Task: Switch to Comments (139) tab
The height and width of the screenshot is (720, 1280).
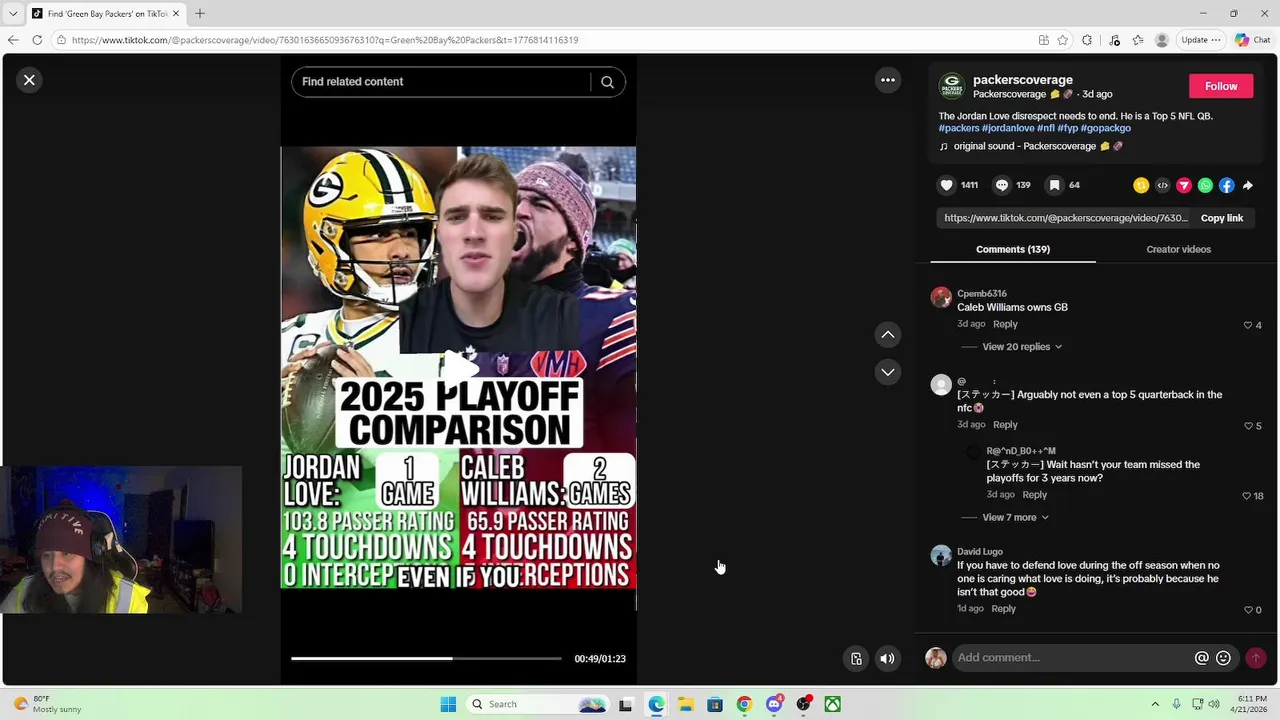Action: pyautogui.click(x=1013, y=249)
